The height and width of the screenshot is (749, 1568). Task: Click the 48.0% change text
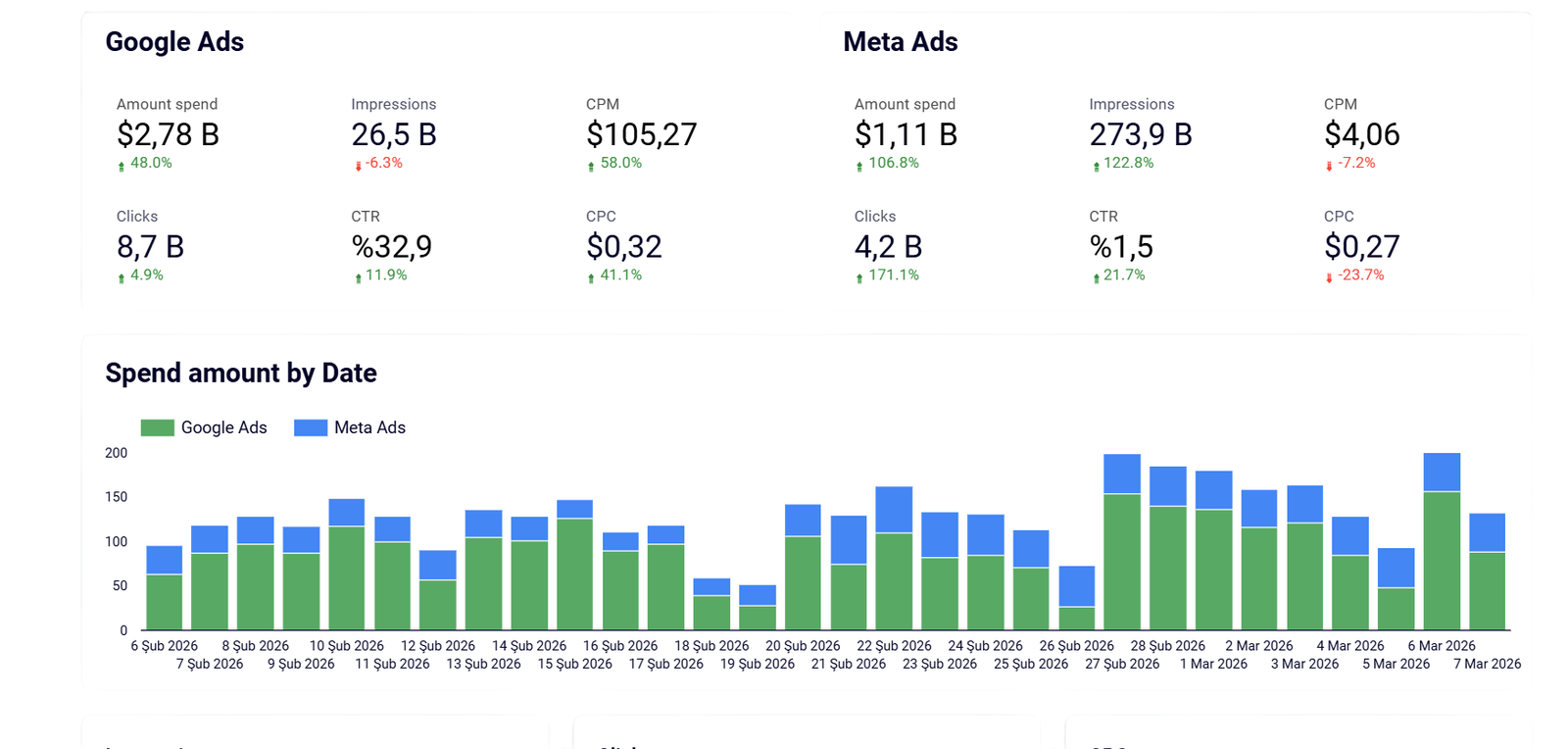[x=151, y=163]
